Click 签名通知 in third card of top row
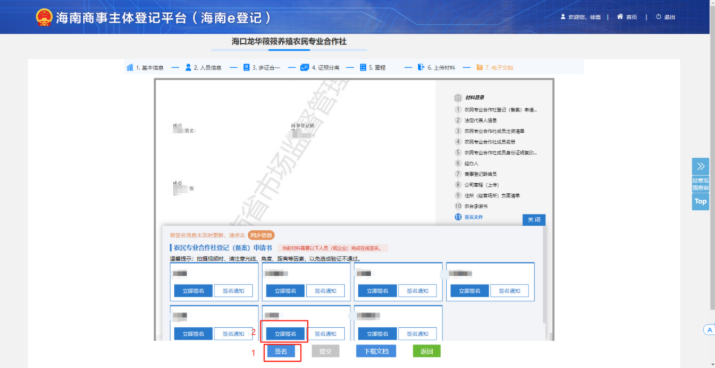 [x=418, y=291]
